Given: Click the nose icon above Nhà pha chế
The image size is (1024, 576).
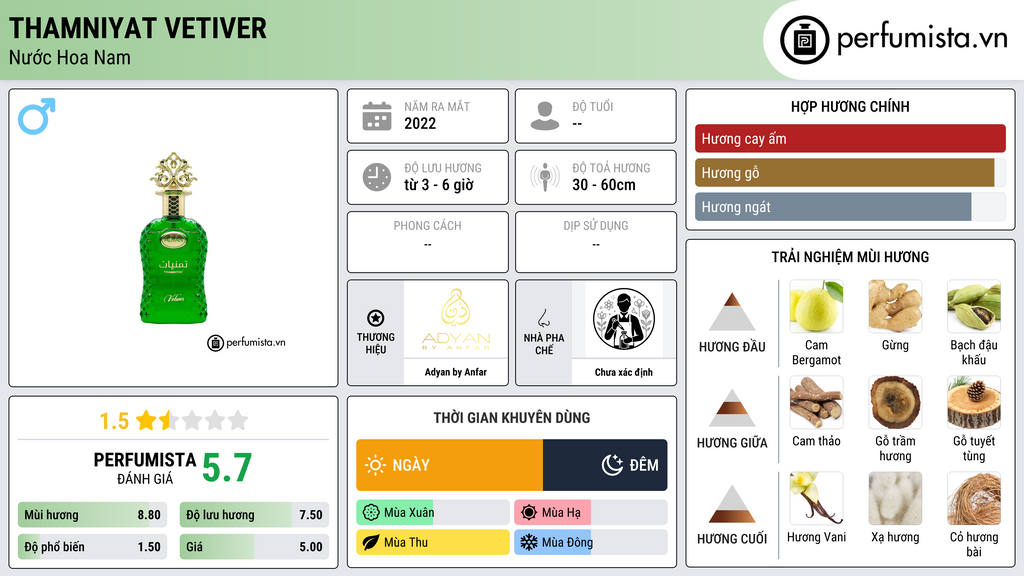Looking at the screenshot, I should (543, 318).
